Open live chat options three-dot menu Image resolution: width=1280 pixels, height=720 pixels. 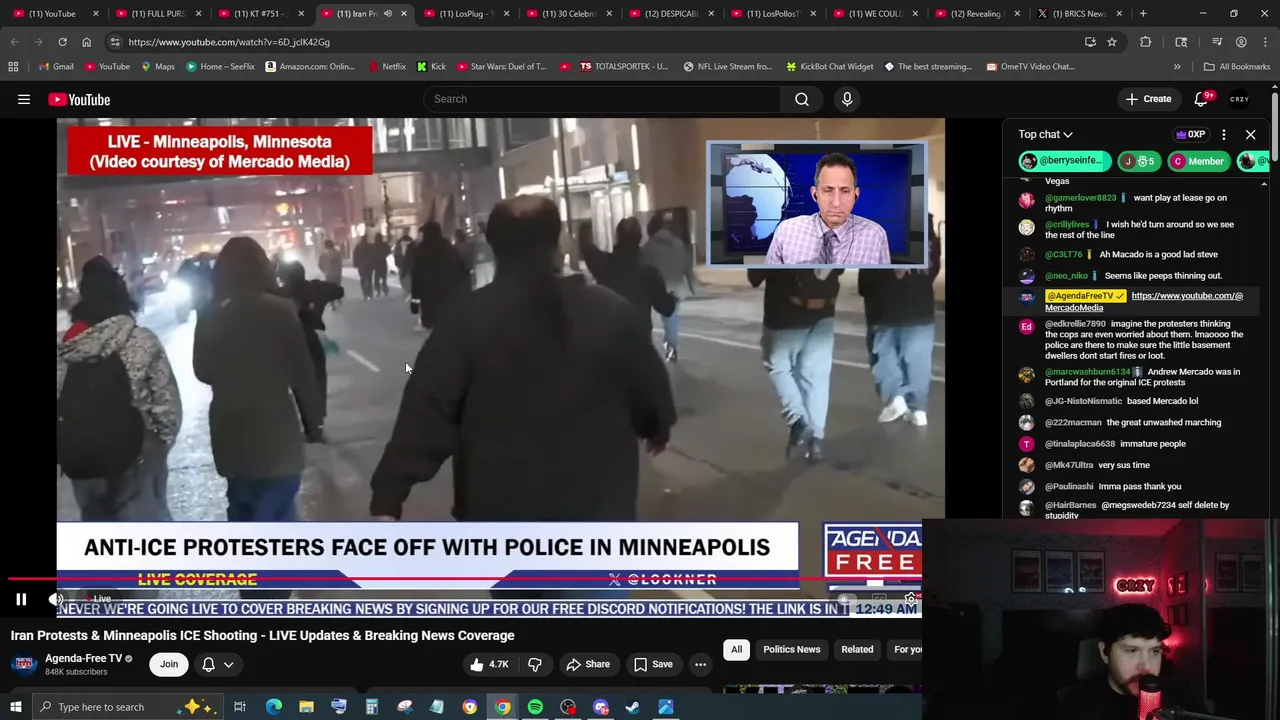[1224, 134]
